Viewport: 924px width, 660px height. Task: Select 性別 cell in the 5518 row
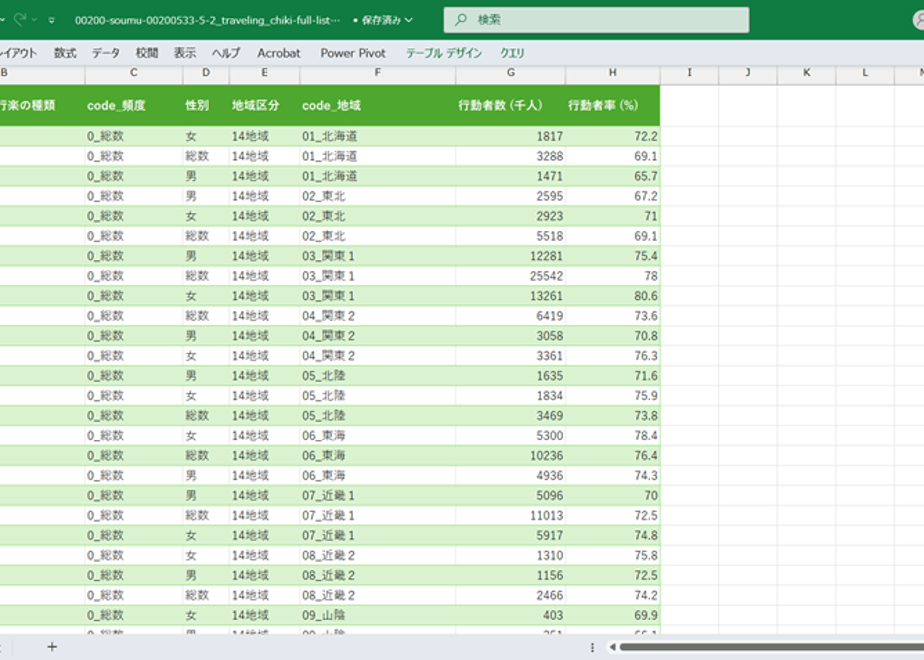[x=206, y=236]
